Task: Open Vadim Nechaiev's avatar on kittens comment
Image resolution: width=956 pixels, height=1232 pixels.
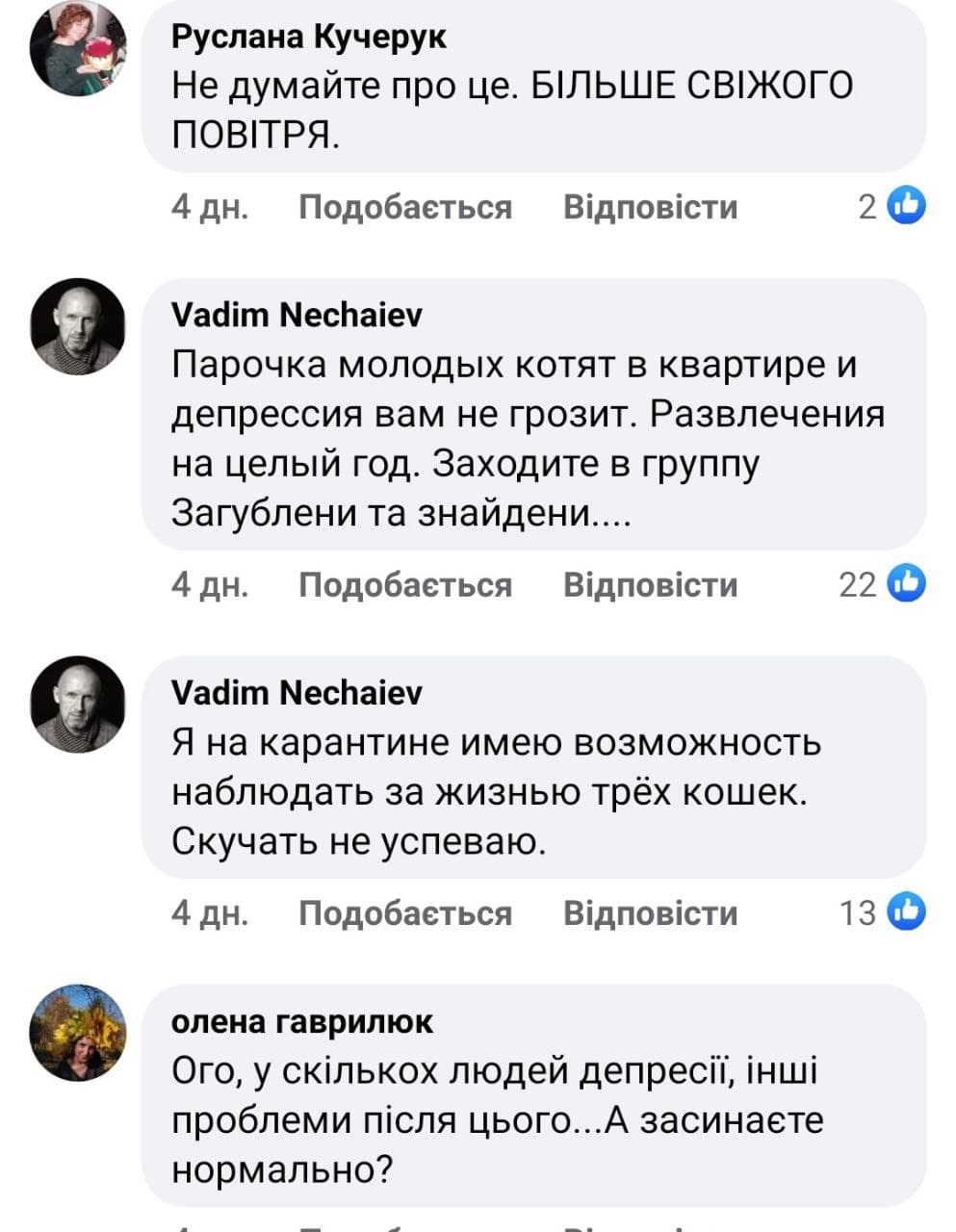Action: click(78, 327)
